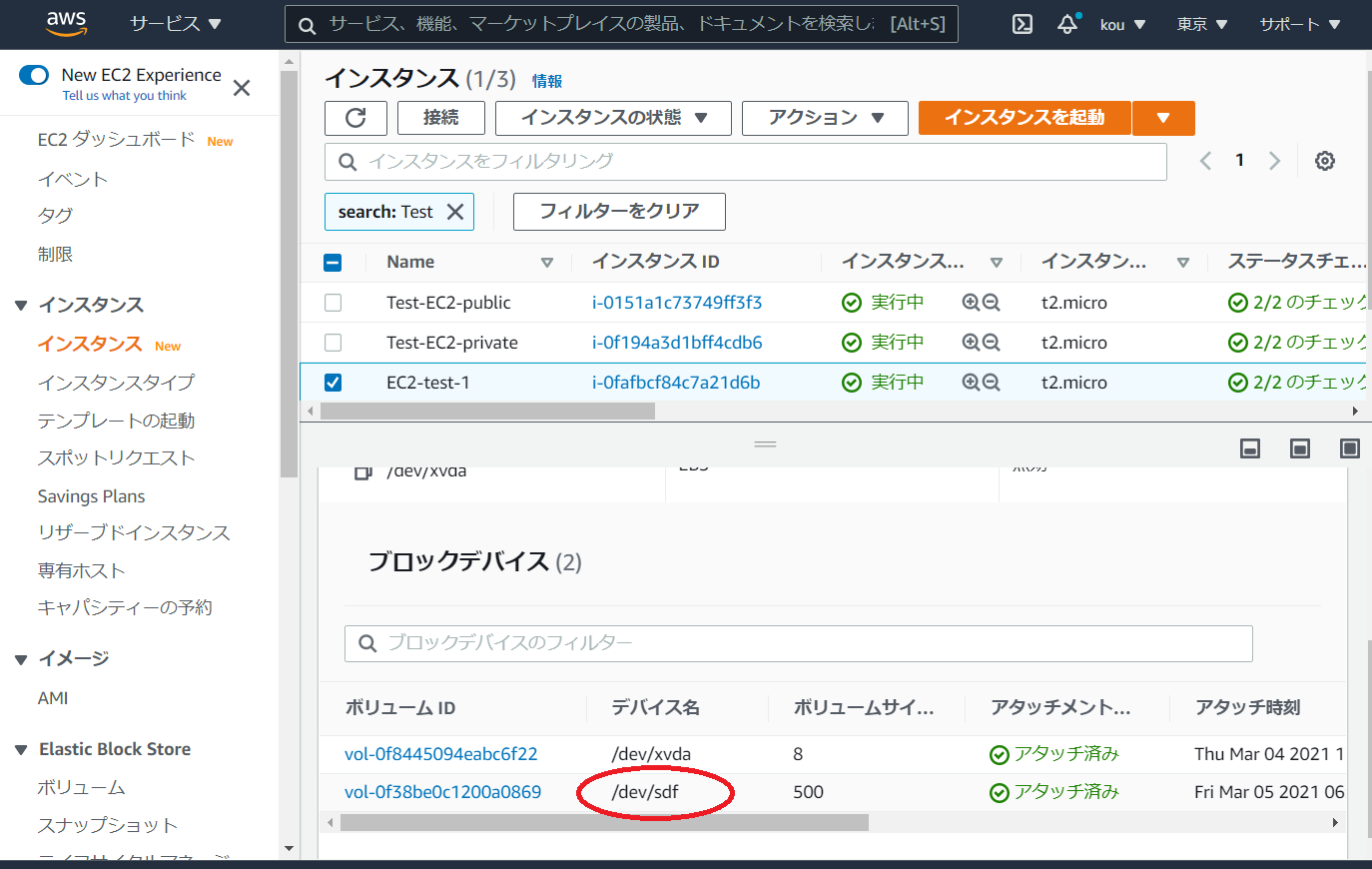Uncheck the EC2-test-1 instance checkbox
The width and height of the screenshot is (1372, 869).
334,383
